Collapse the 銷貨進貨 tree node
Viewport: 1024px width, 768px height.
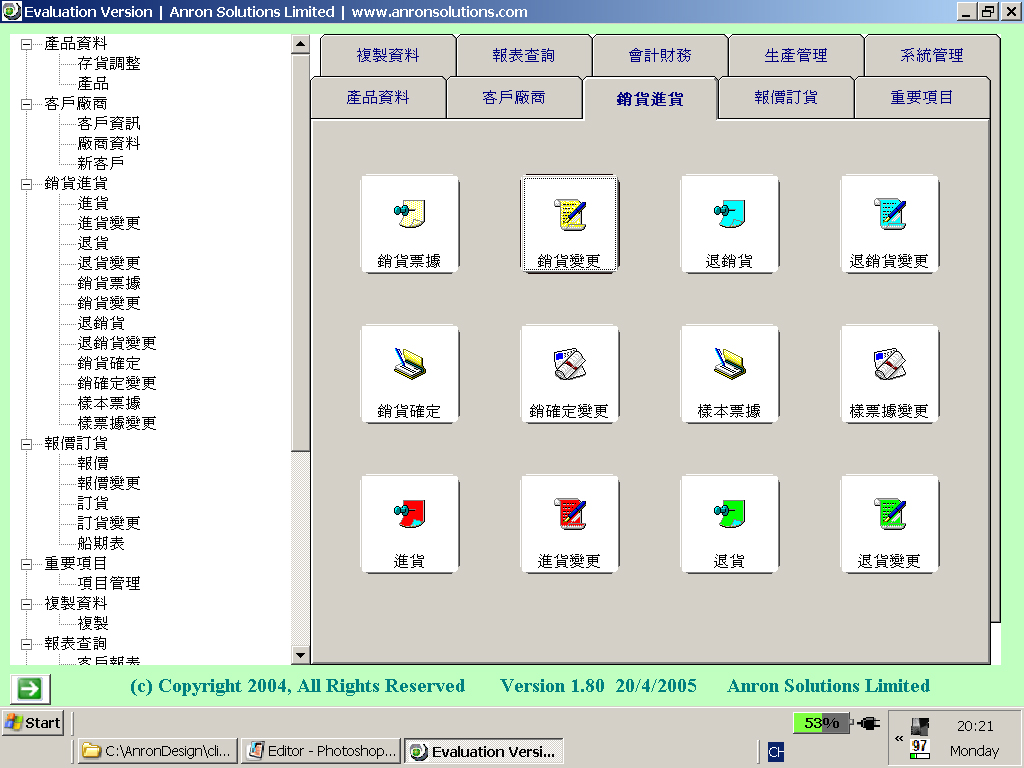point(27,184)
